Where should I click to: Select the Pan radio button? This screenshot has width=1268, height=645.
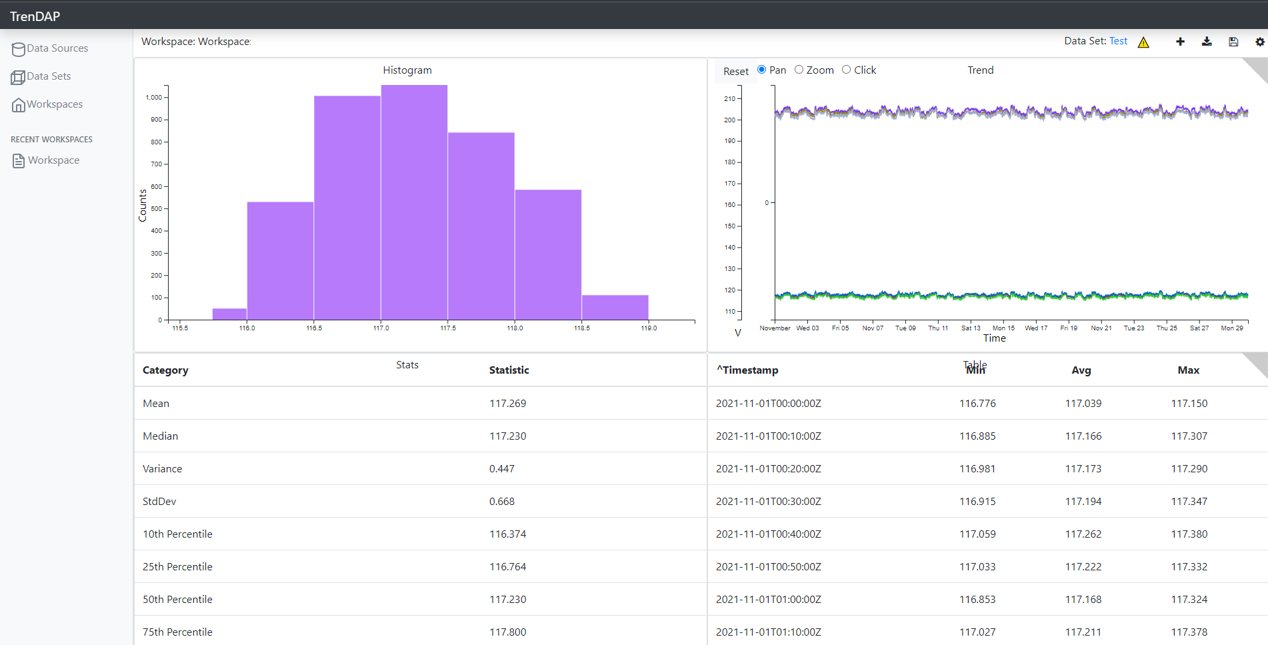[762, 70]
